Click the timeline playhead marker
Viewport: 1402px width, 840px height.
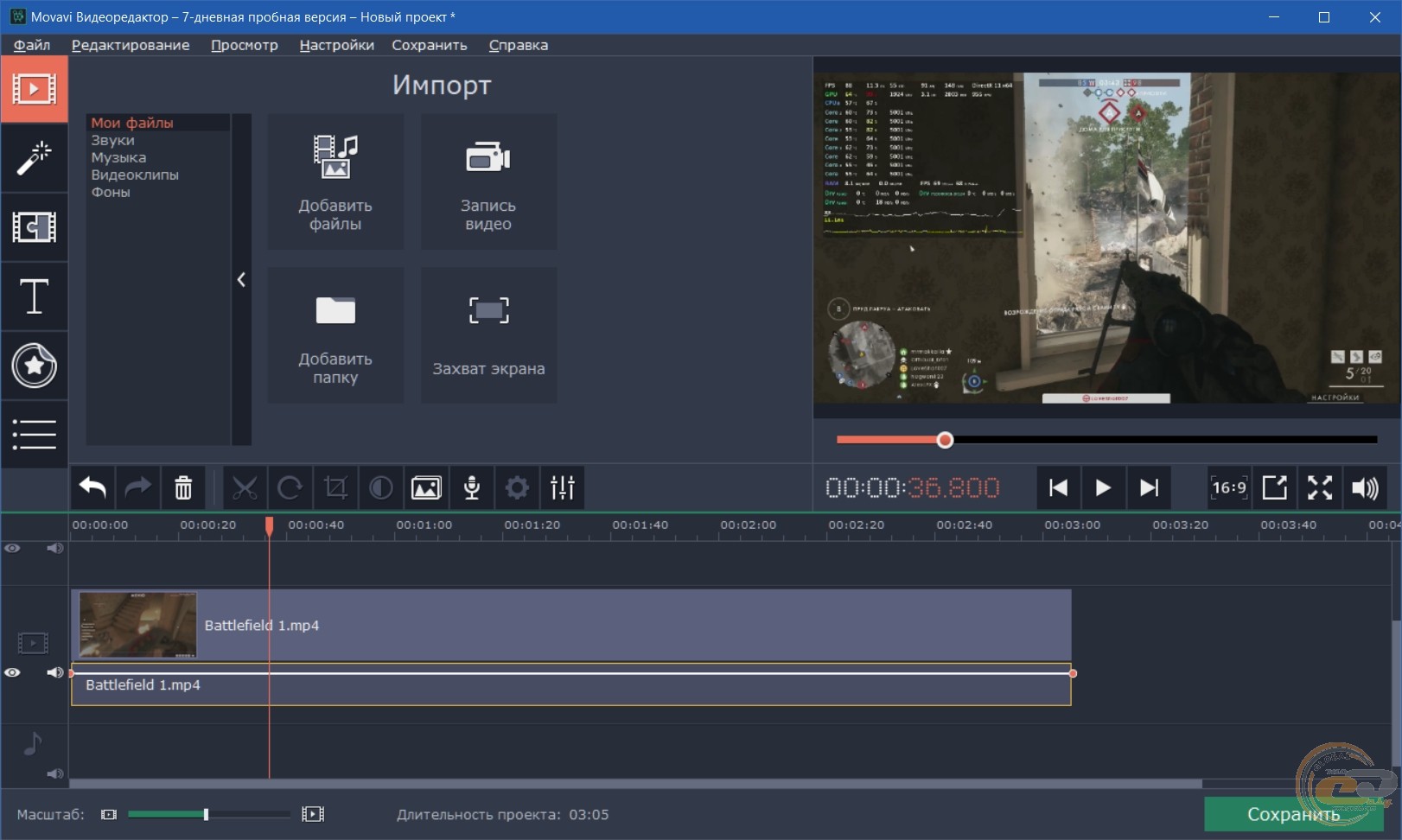[269, 525]
